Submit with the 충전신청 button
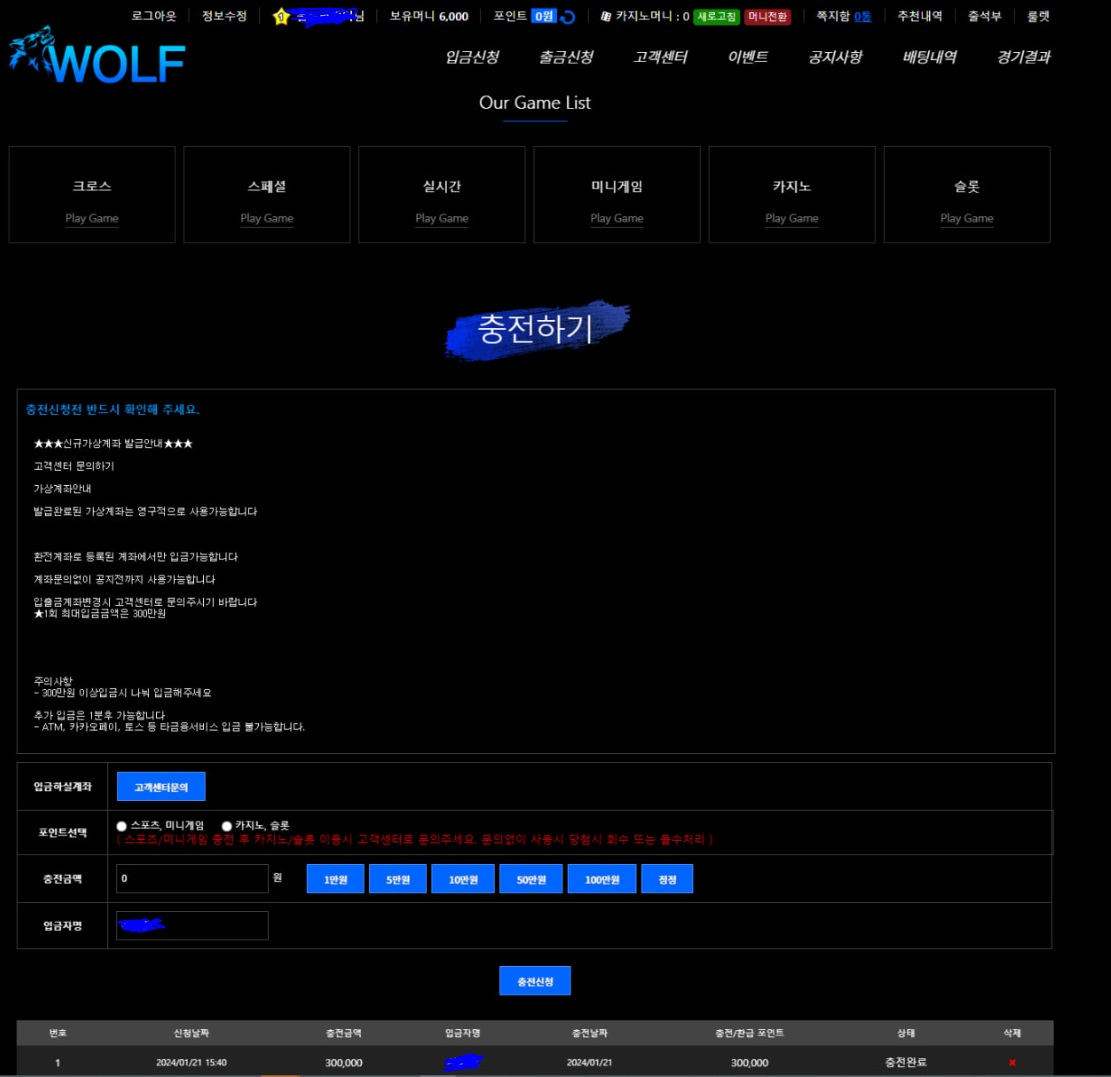The image size is (1111, 1077). [x=535, y=982]
